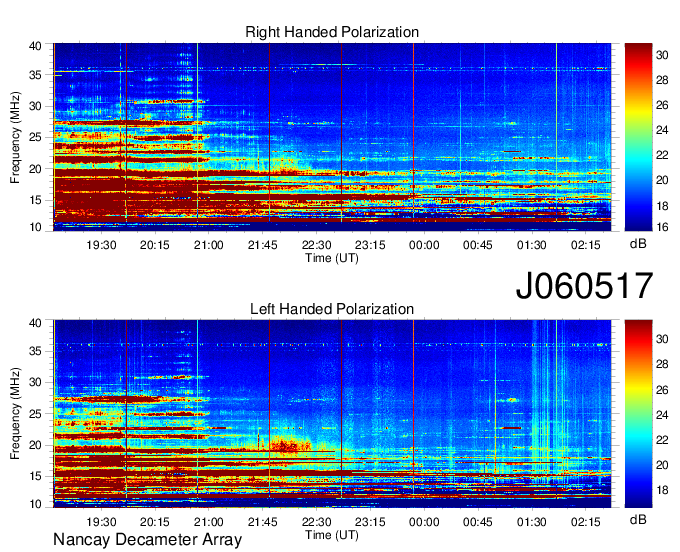Click the 21:00 tick under Right Handed plot
Screen dimensions: 680x552
coord(209,245)
